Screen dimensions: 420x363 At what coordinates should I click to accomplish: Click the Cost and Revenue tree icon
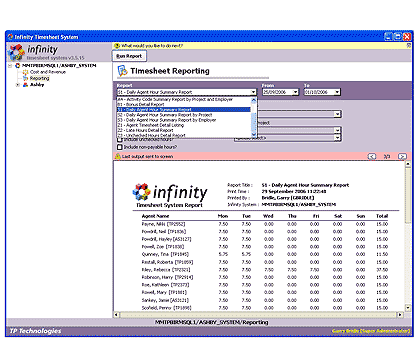25,72
